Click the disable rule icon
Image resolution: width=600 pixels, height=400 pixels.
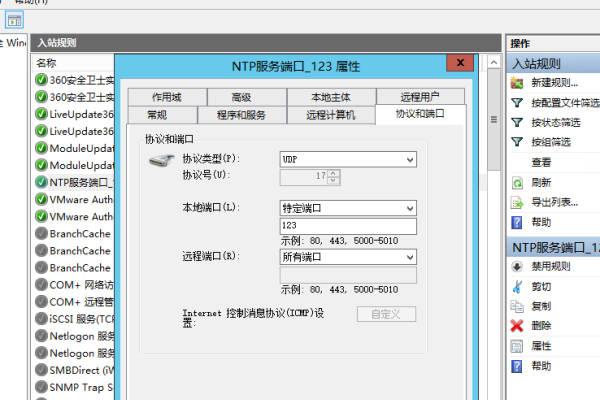(x=517, y=266)
